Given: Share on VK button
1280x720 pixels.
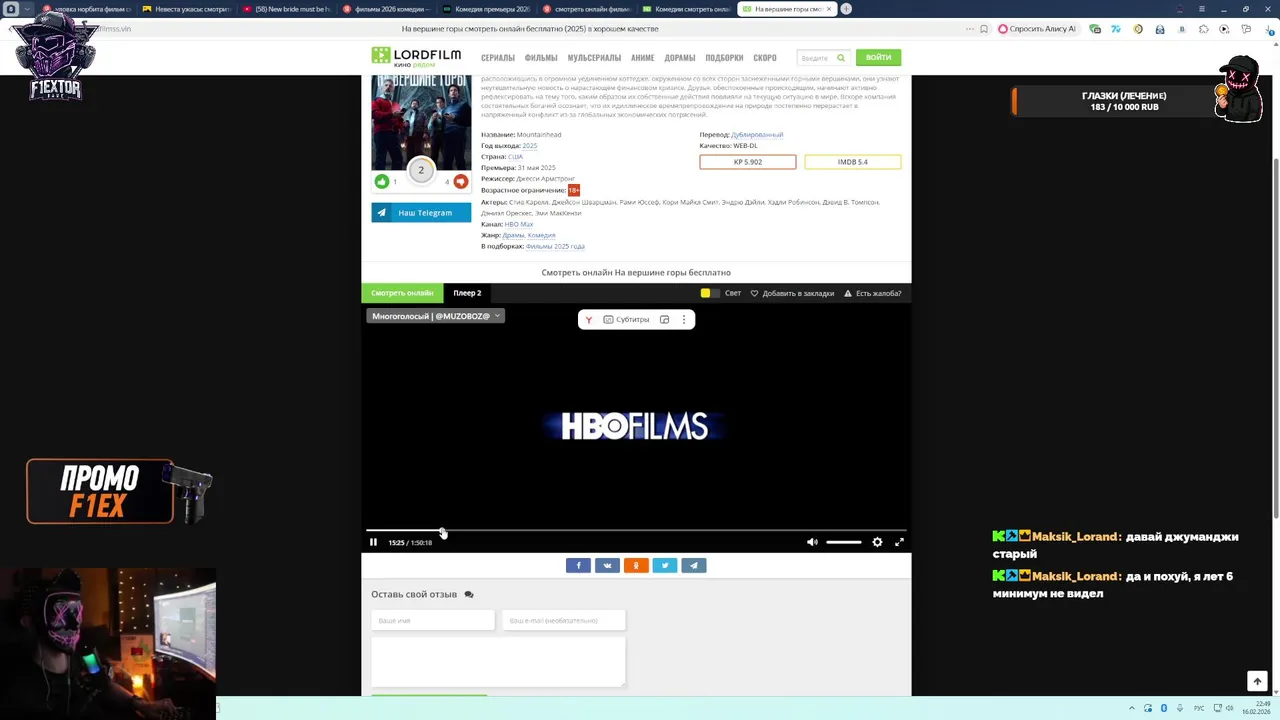Looking at the screenshot, I should [x=607, y=565].
